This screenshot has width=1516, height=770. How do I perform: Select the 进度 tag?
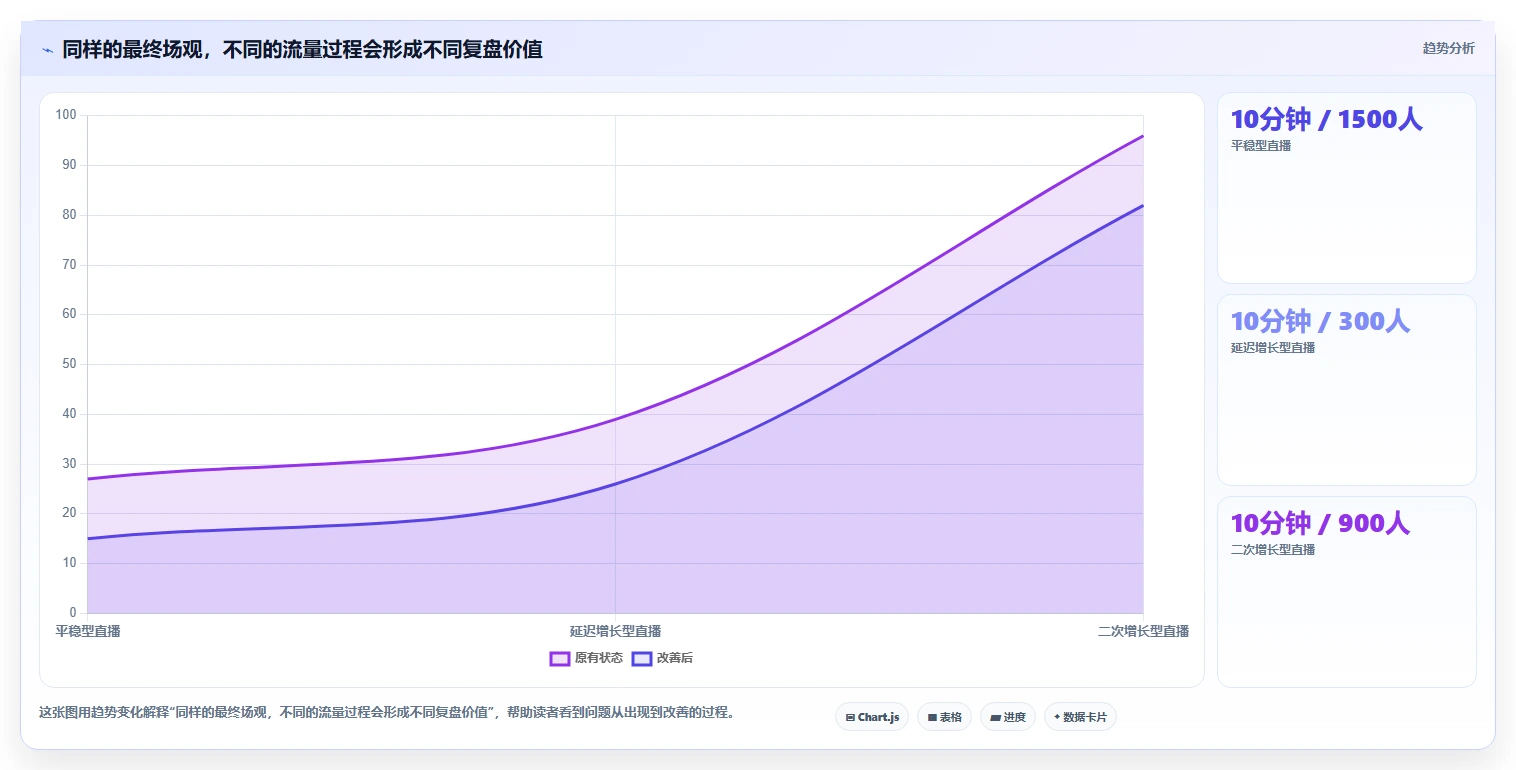click(x=1008, y=717)
